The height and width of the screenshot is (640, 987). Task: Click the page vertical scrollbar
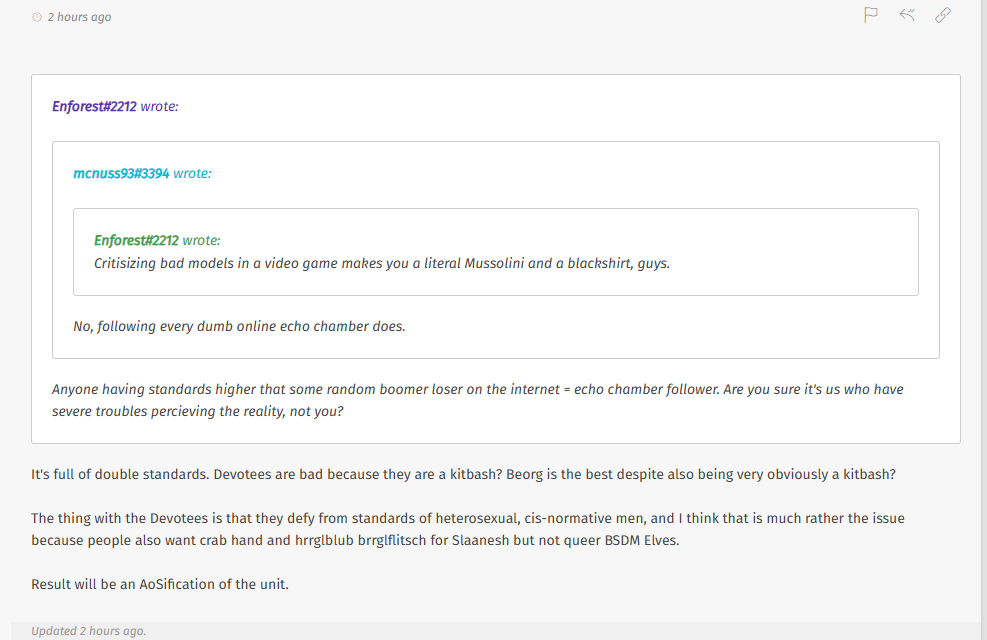pos(983,320)
